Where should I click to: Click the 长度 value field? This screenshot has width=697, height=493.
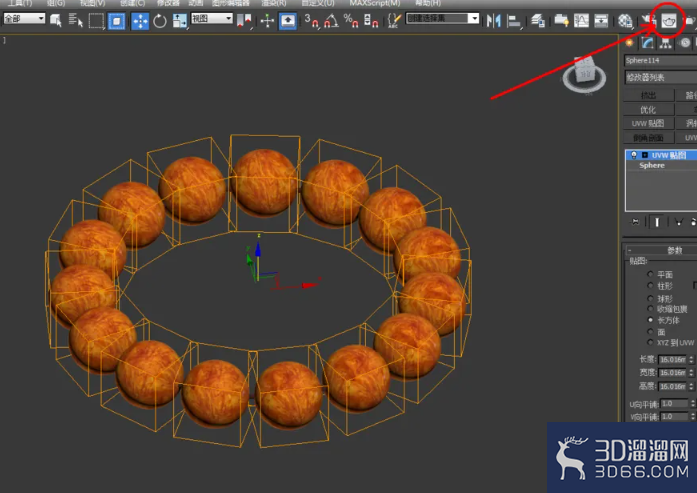[673, 359]
